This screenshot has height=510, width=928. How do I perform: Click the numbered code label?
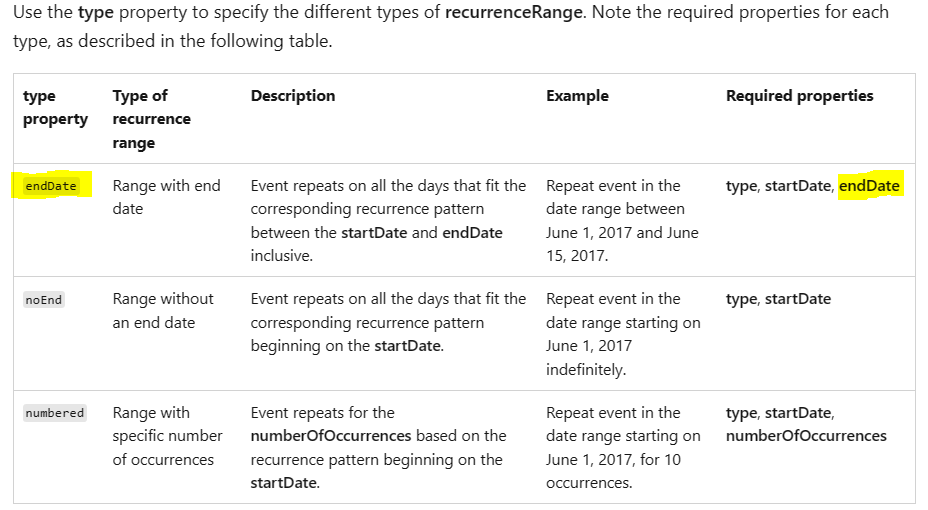click(x=54, y=413)
